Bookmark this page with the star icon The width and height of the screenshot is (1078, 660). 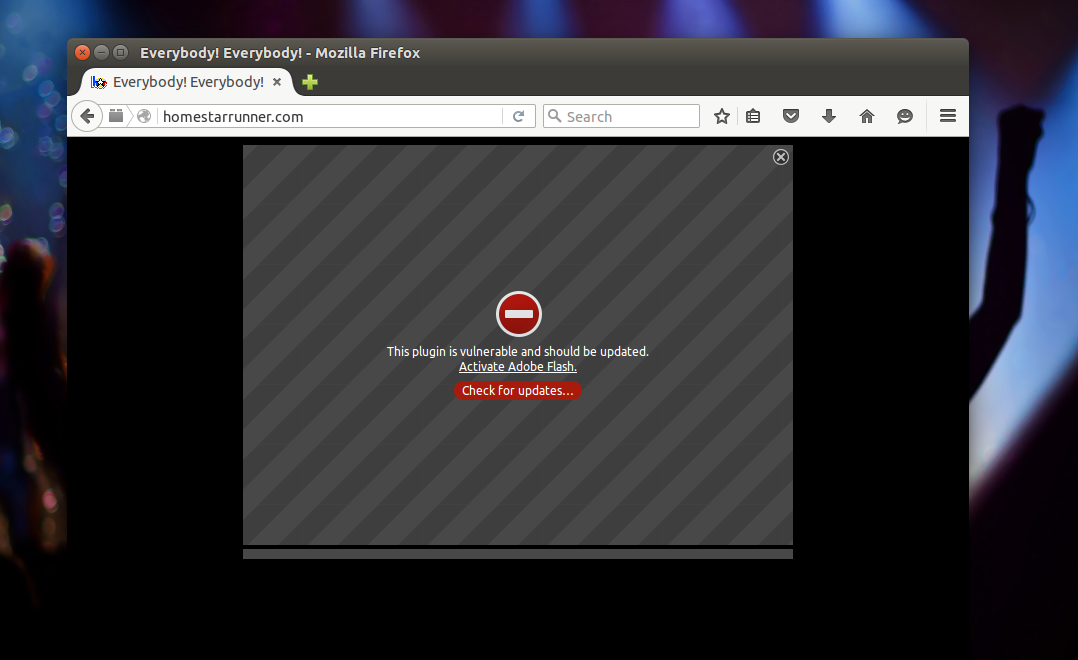point(721,116)
